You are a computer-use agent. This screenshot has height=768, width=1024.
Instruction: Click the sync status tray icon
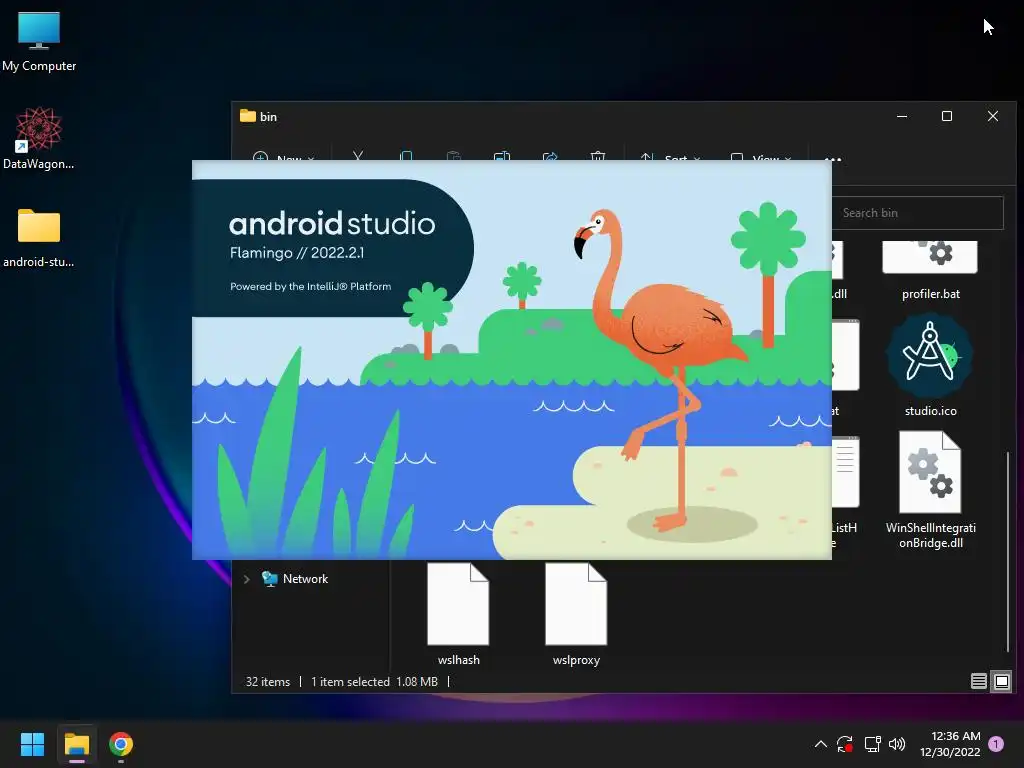click(845, 744)
